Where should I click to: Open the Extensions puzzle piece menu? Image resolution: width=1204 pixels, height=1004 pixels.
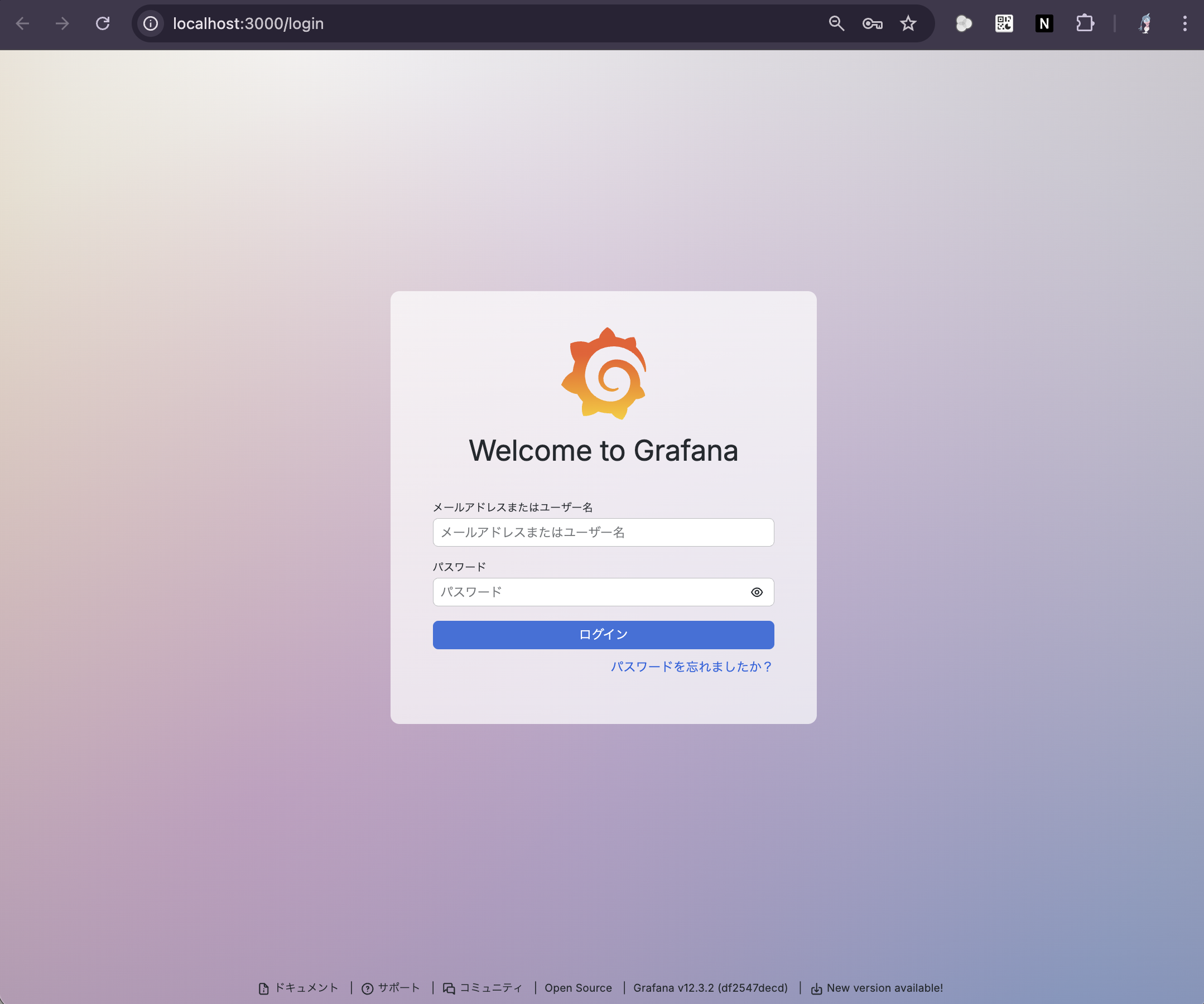tap(1084, 23)
